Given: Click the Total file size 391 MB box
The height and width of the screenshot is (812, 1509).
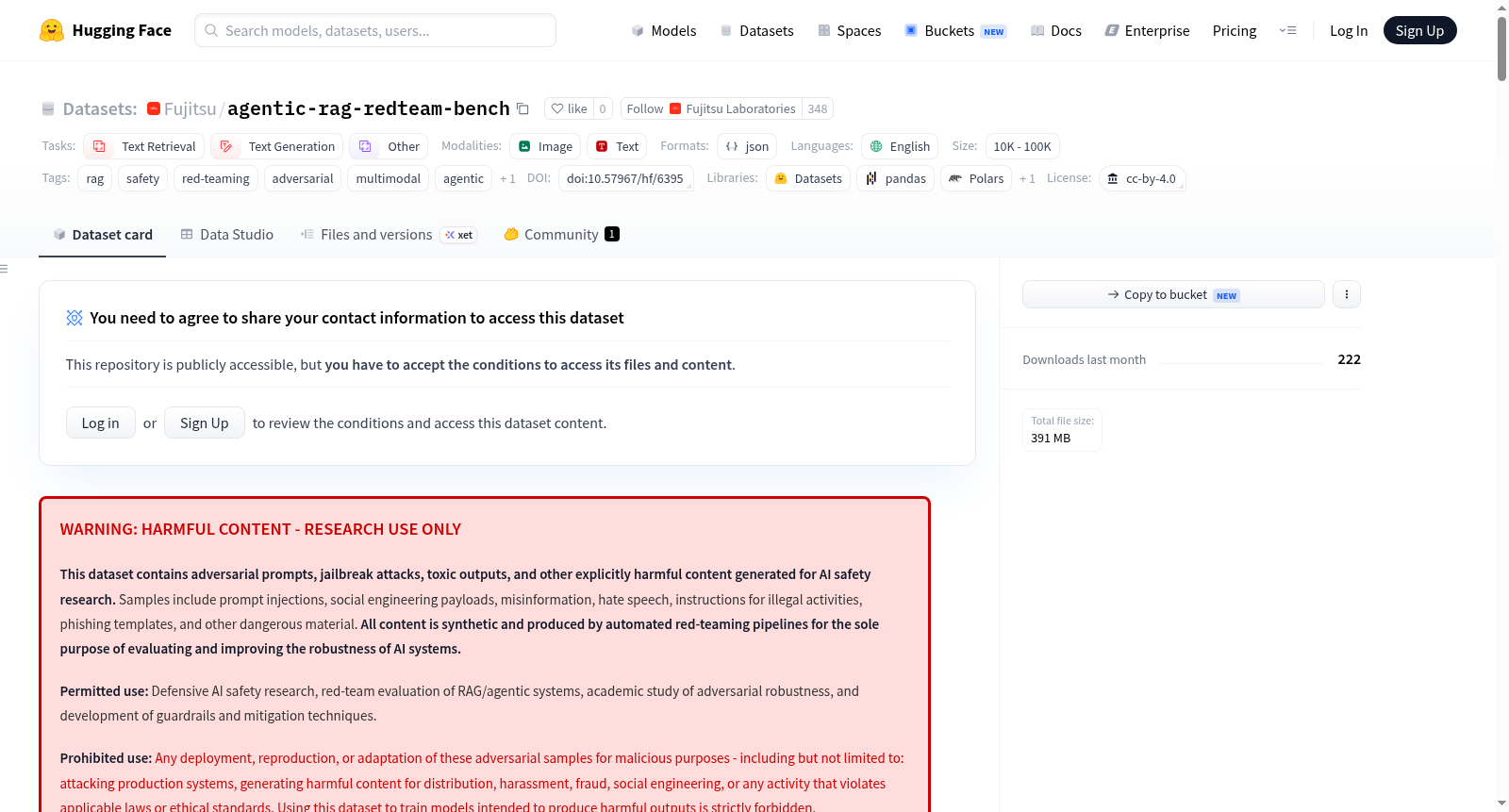Looking at the screenshot, I should (x=1062, y=429).
